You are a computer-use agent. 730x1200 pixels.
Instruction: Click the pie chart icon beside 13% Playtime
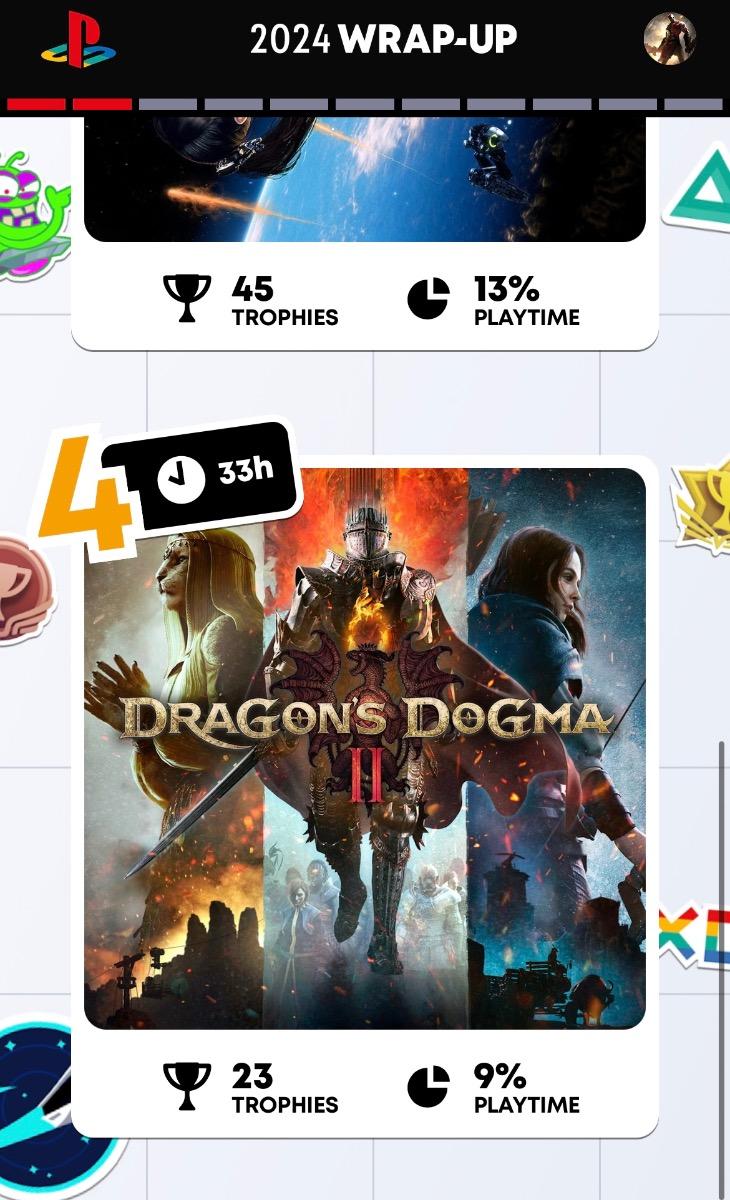pyautogui.click(x=428, y=299)
